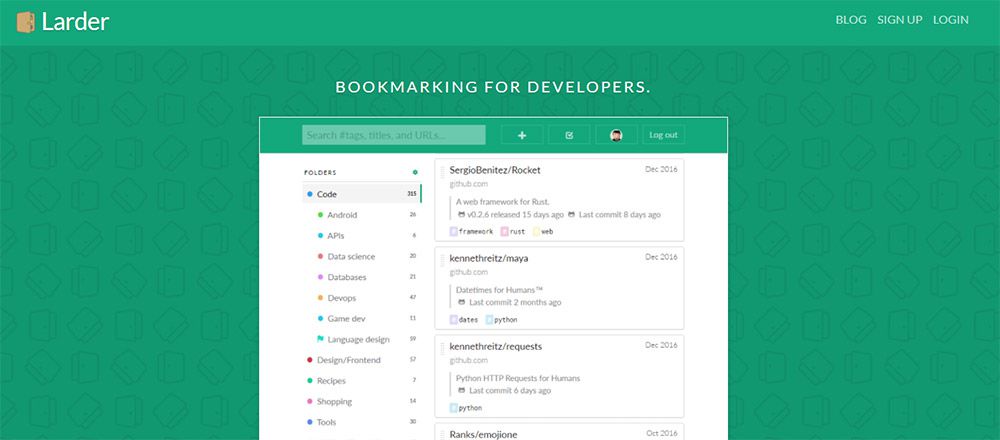Open the APIs subfolder
The height and width of the screenshot is (440, 1000).
(x=335, y=235)
